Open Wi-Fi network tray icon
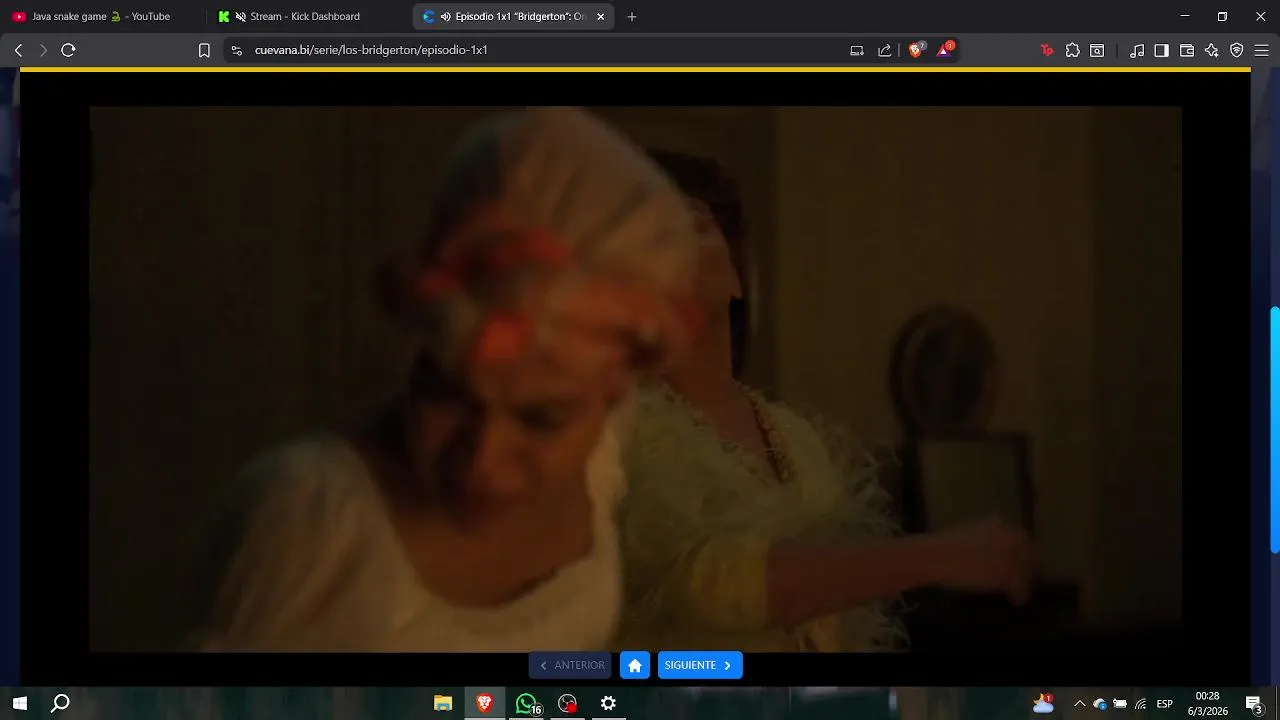Image resolution: width=1280 pixels, height=720 pixels. [1140, 704]
